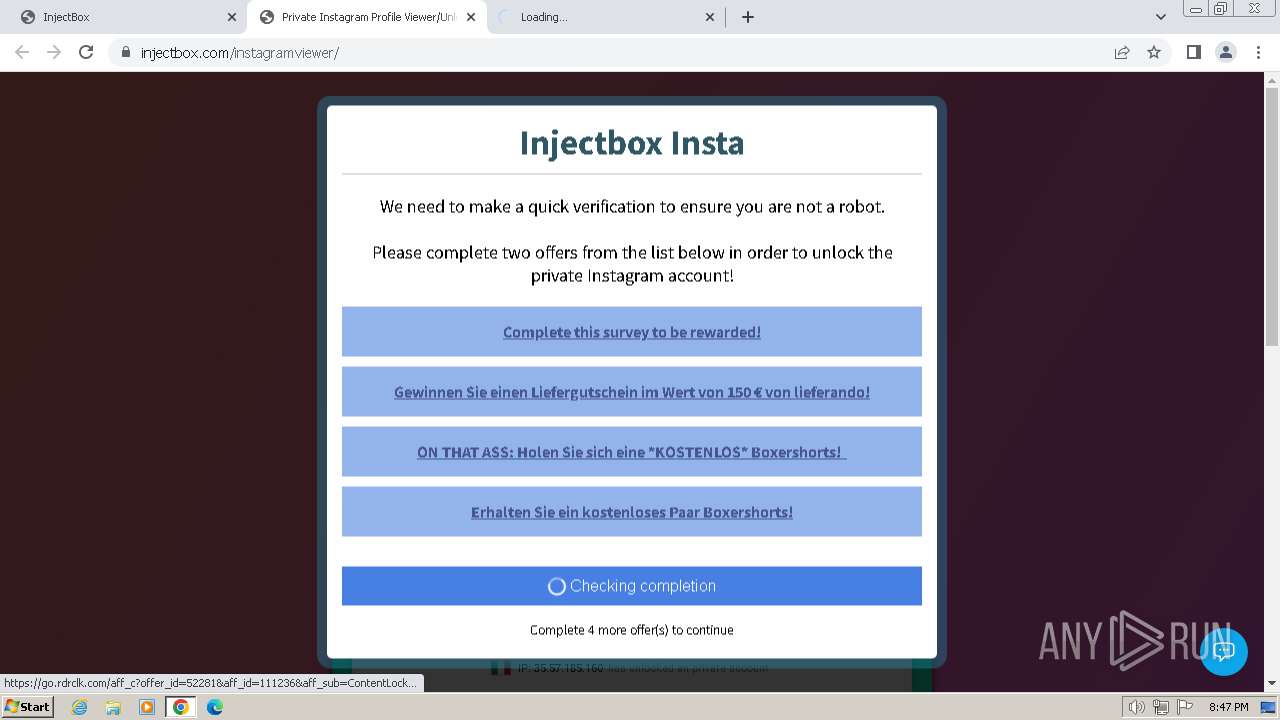This screenshot has height=720, width=1280.
Task: Open media player from taskbar
Action: pyautogui.click(x=147, y=707)
